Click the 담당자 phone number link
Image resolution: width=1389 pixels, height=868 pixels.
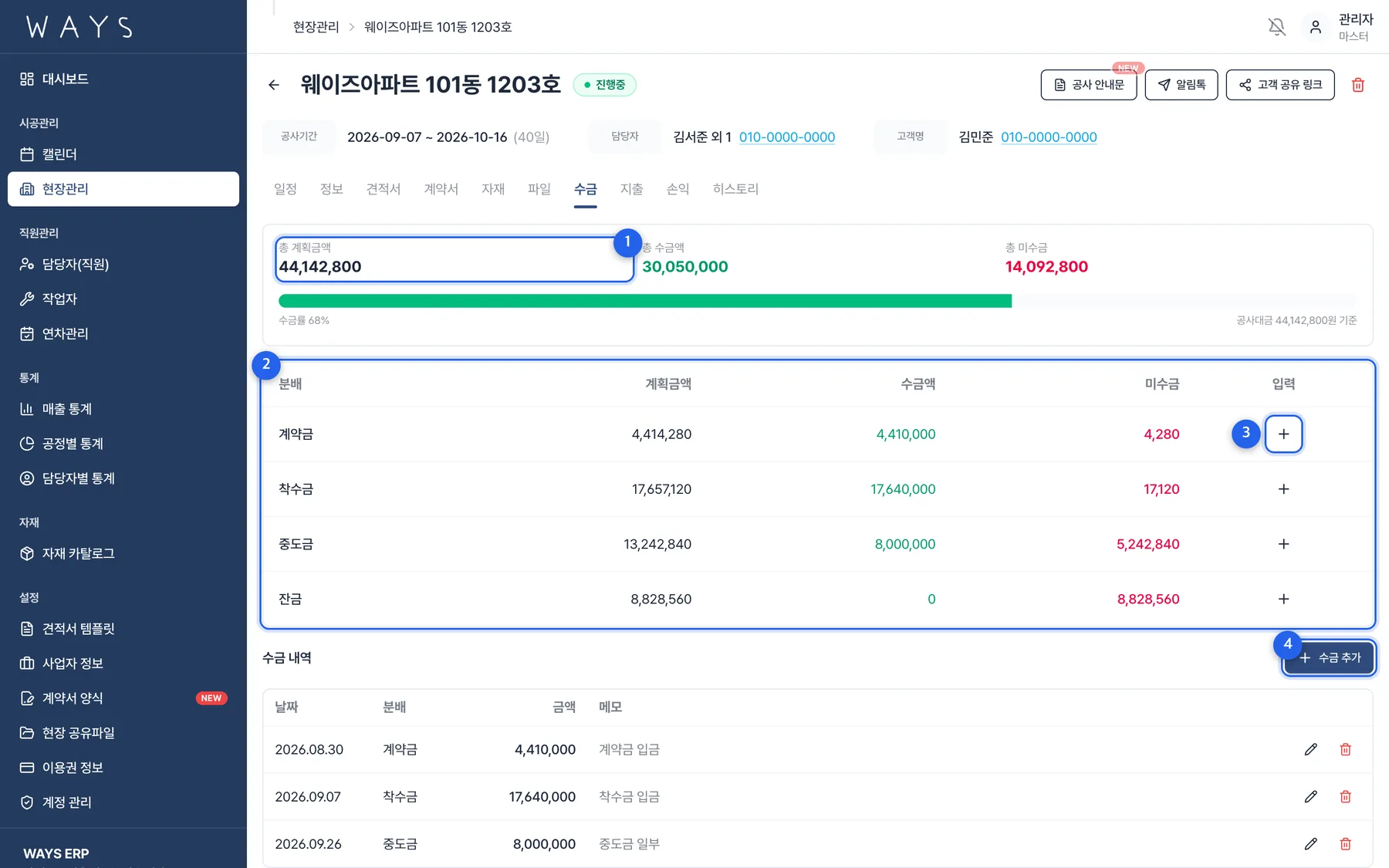(x=787, y=137)
